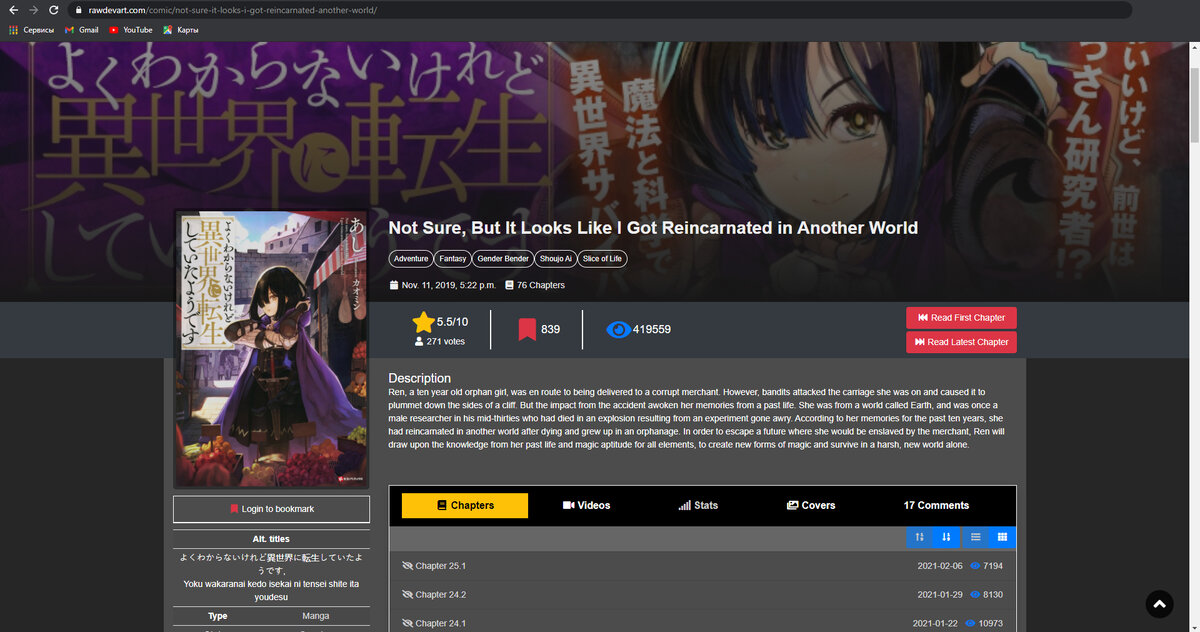Viewport: 1200px width, 632px height.
Task: Click Login to bookmark button
Action: click(x=271, y=509)
